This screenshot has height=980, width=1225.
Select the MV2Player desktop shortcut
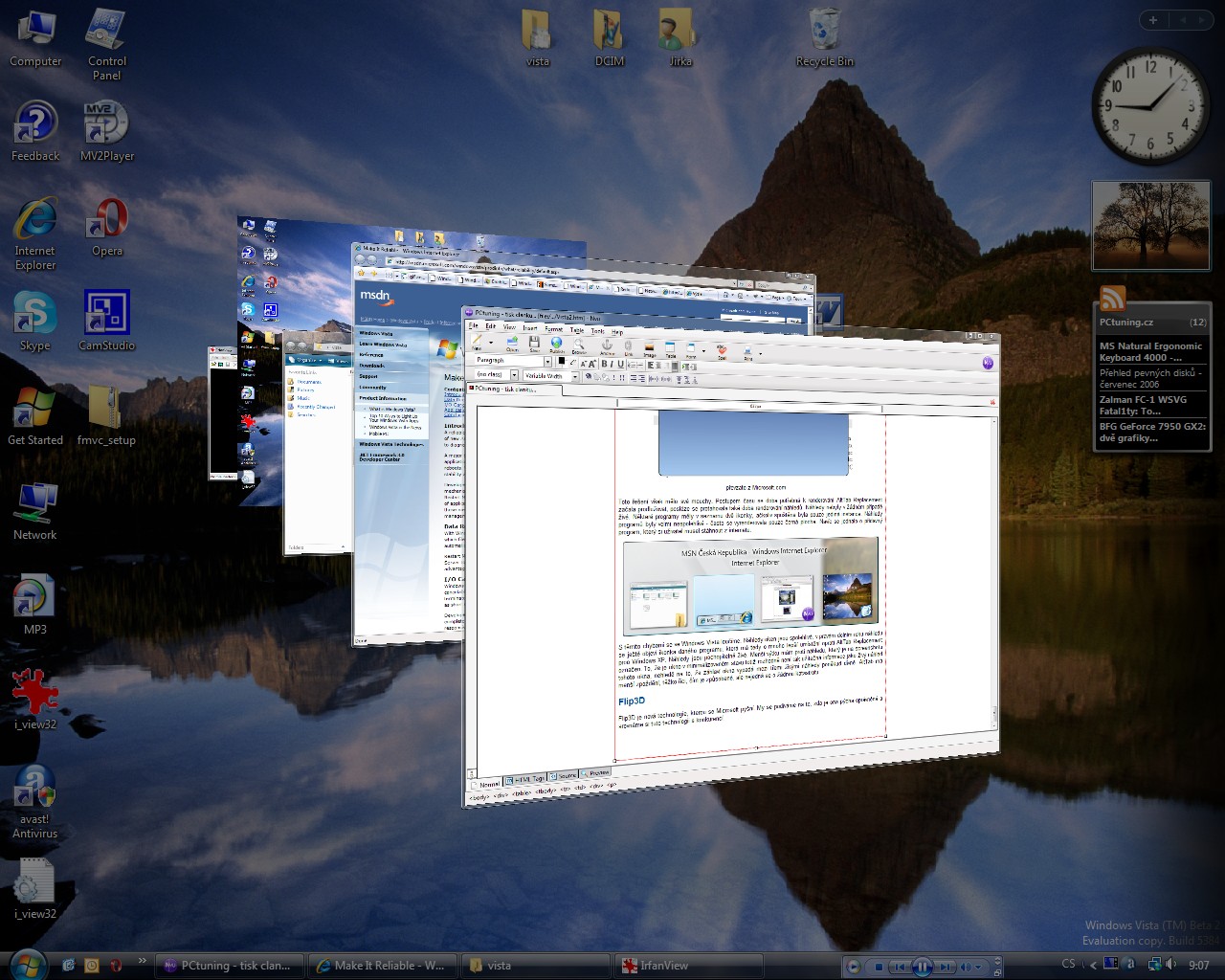106,132
